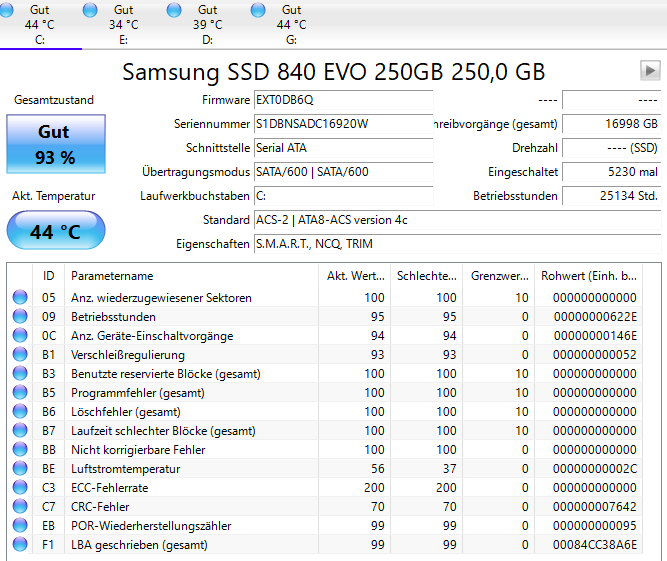
Task: Click status icon for attribute EB
Action: click(20, 525)
